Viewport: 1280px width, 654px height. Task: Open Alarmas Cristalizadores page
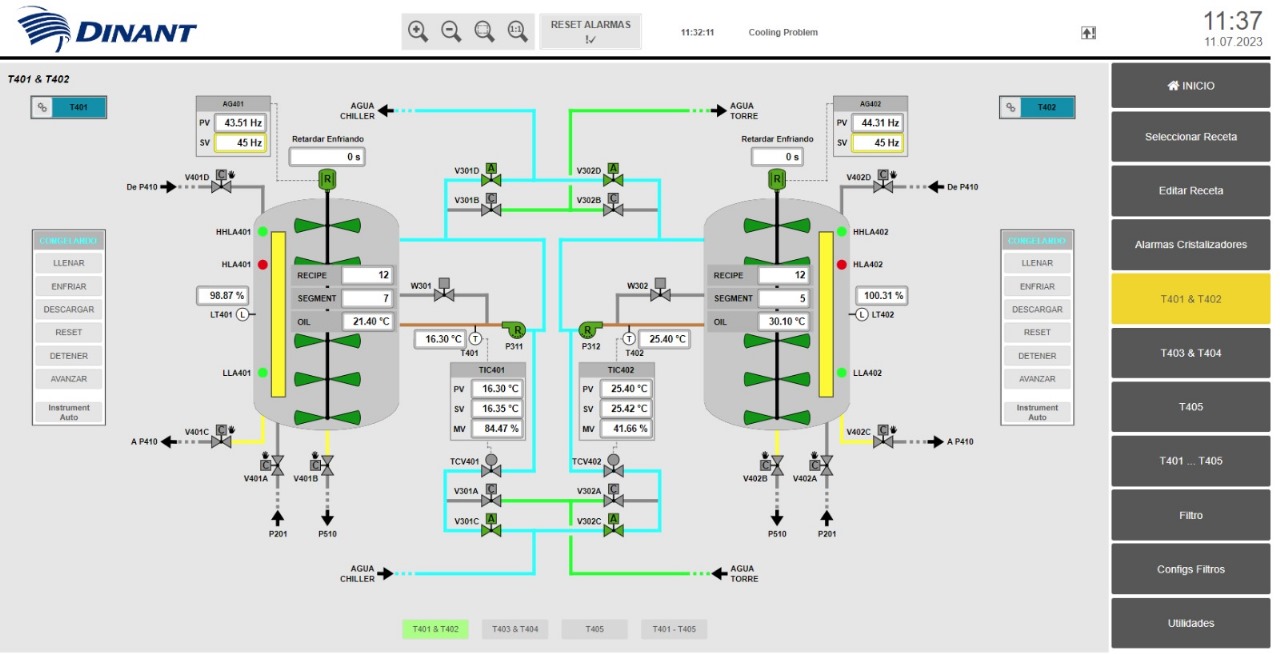click(1191, 244)
